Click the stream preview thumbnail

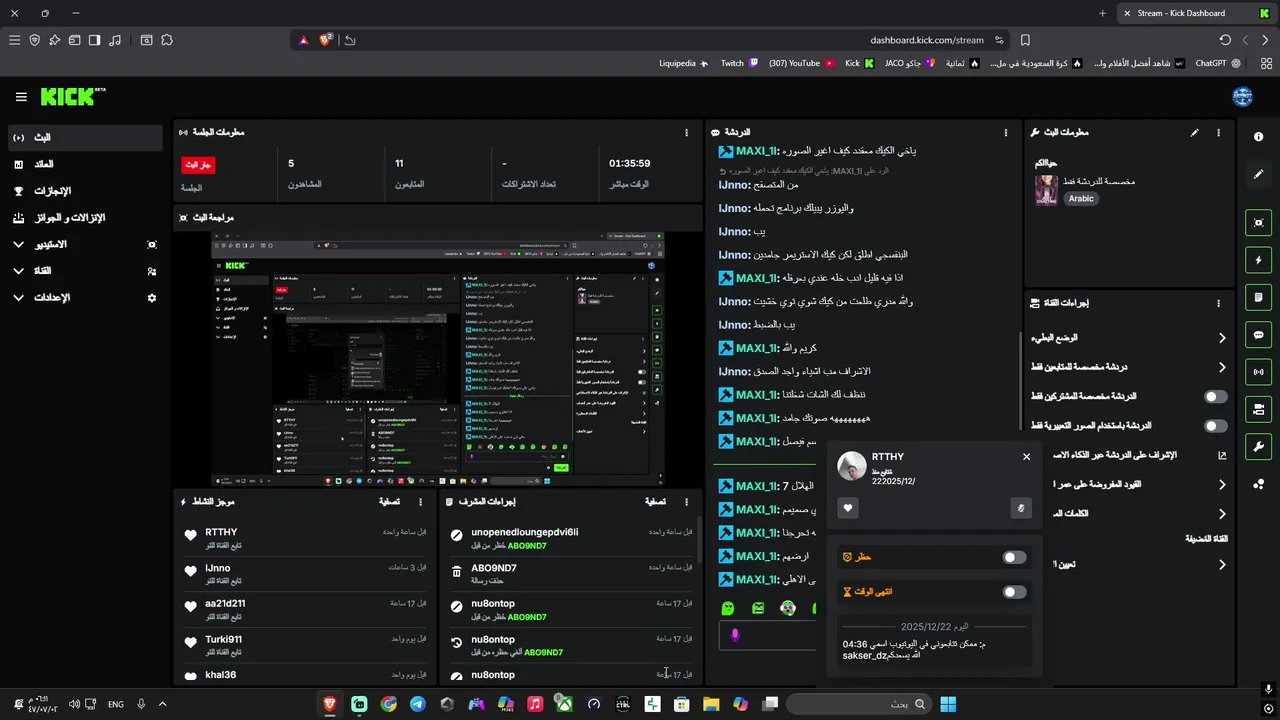tap(438, 360)
